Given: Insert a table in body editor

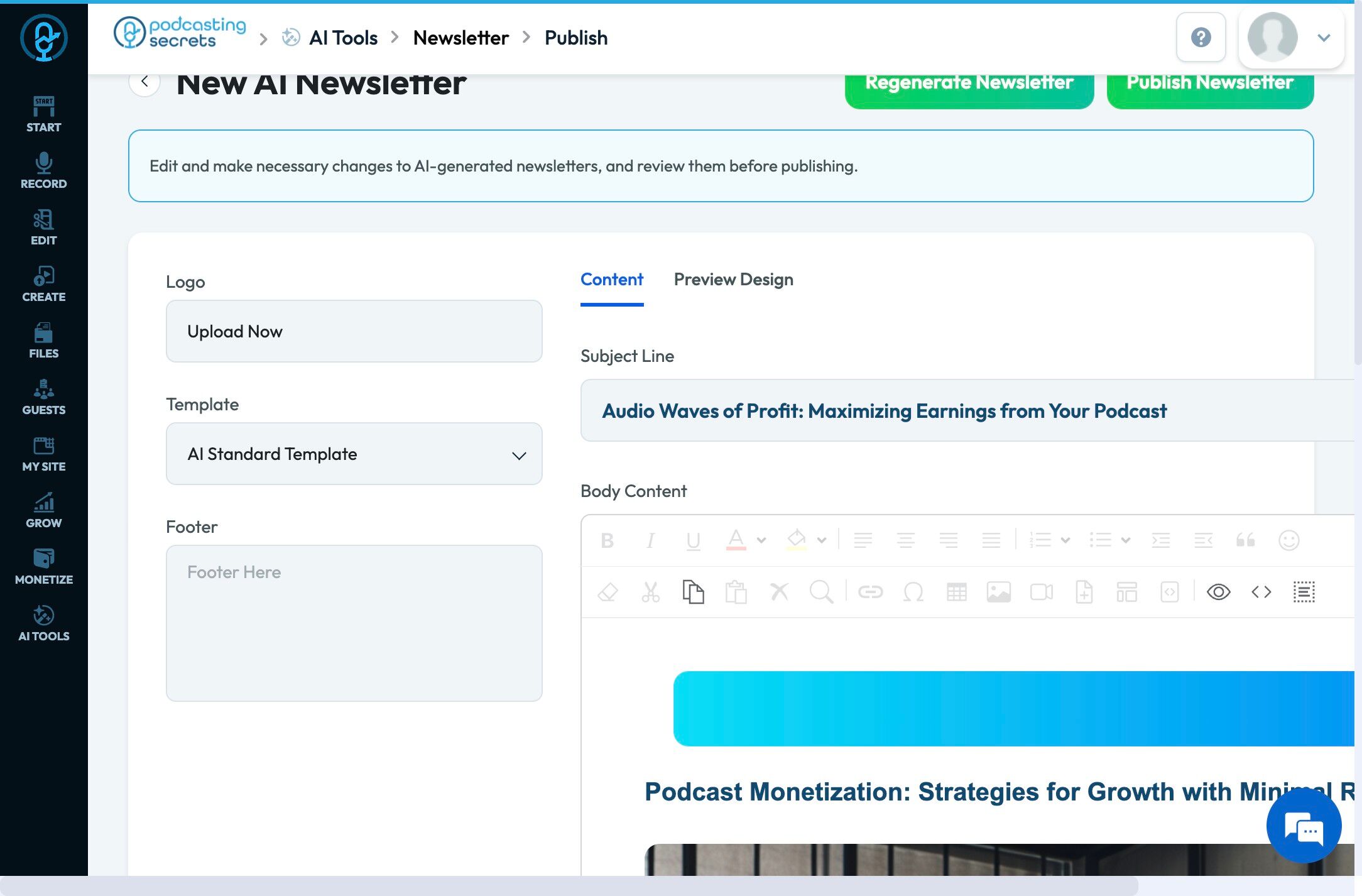Looking at the screenshot, I should tap(956, 592).
